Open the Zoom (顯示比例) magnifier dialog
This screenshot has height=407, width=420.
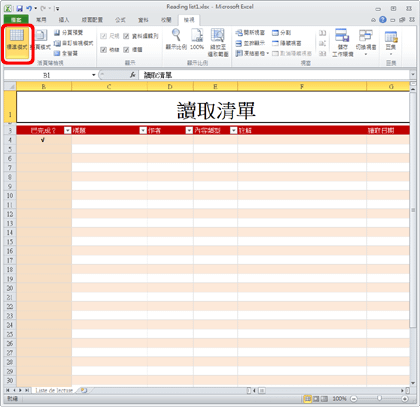pos(177,39)
